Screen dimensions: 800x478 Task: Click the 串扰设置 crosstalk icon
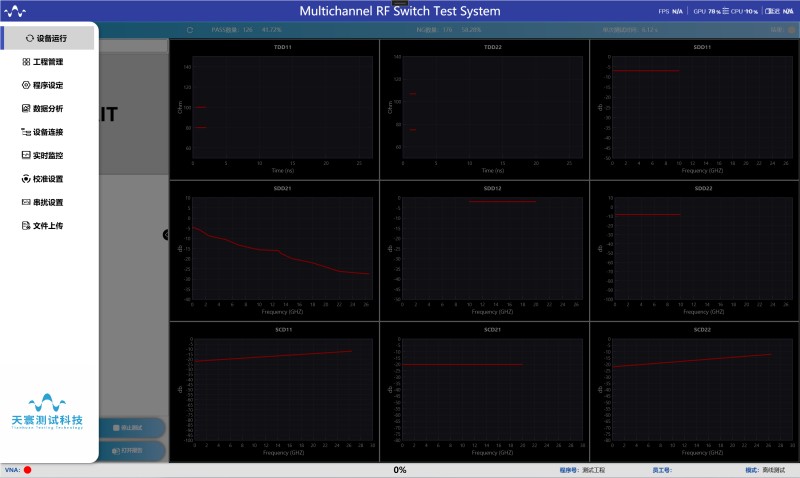coord(26,202)
